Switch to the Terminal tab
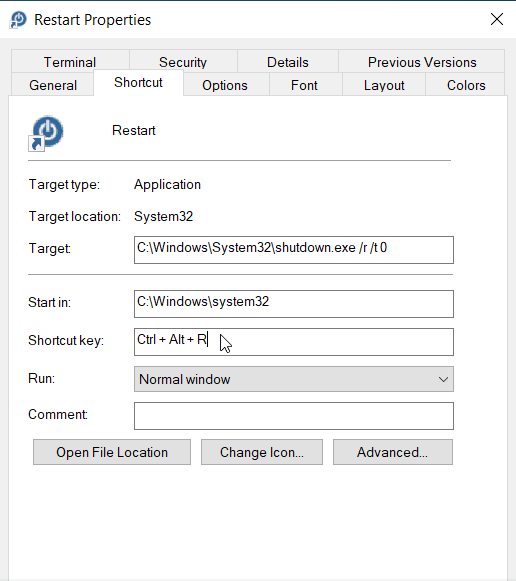Screen dimensions: 516x581 point(70,62)
